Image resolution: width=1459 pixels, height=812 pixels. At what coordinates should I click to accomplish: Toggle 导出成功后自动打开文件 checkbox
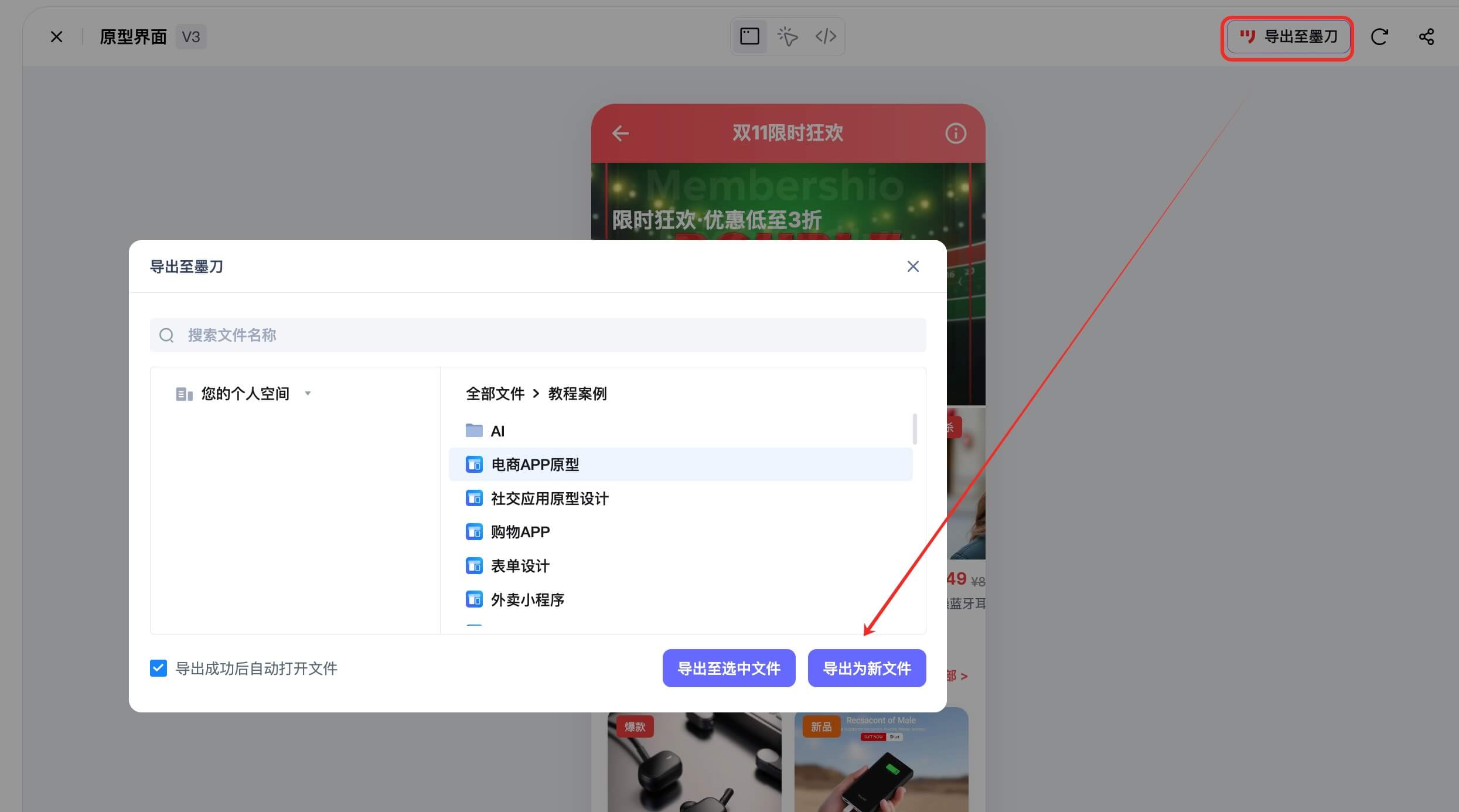click(158, 668)
